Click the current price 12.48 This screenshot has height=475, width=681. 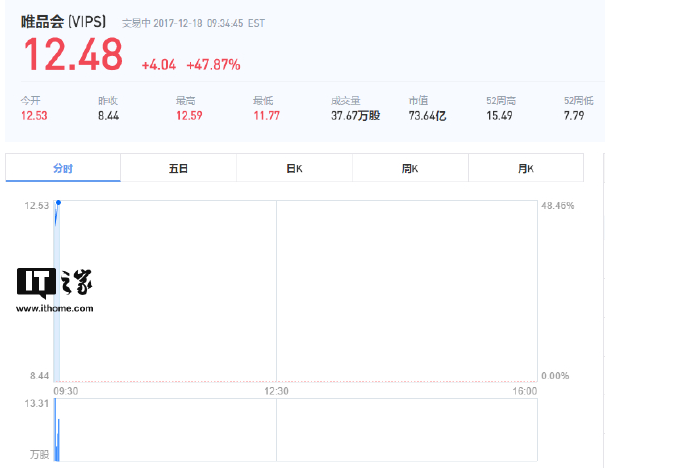coord(73,54)
